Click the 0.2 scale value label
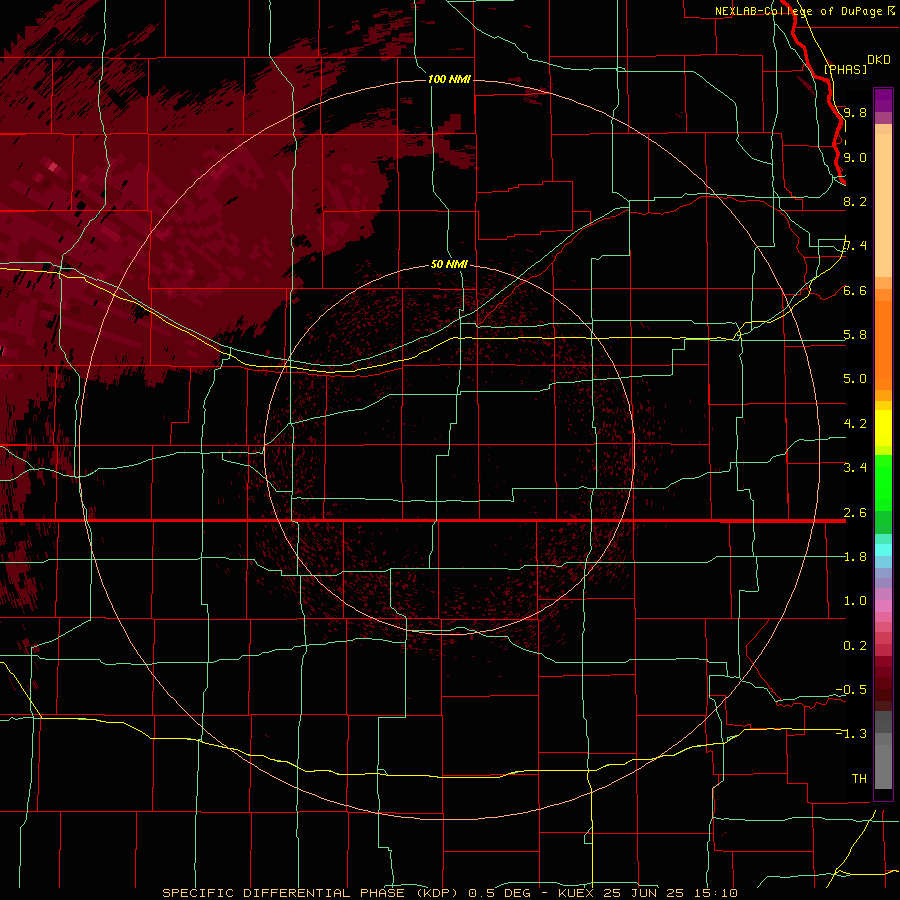This screenshot has height=900, width=900. (855, 646)
